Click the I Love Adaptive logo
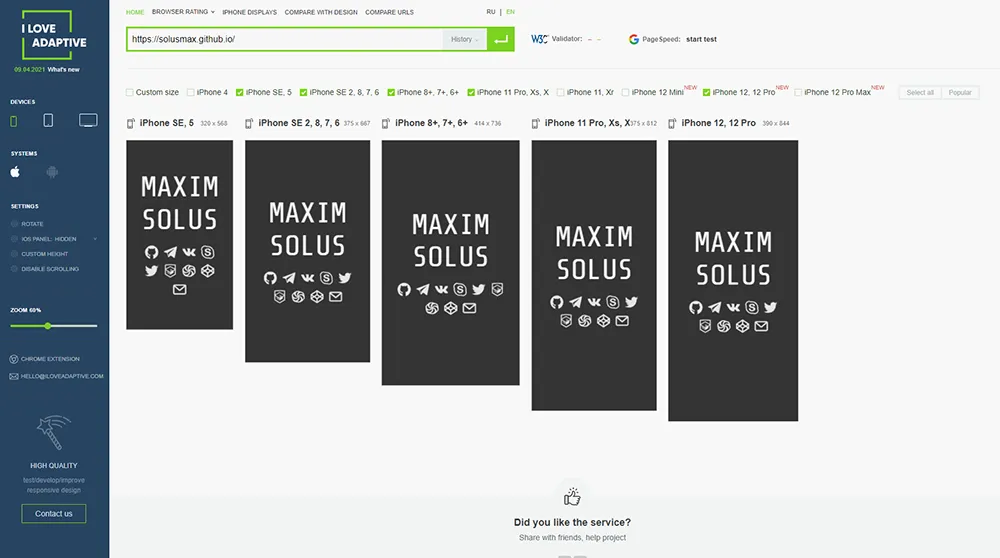Image resolution: width=1000 pixels, height=558 pixels. pyautogui.click(x=54, y=36)
